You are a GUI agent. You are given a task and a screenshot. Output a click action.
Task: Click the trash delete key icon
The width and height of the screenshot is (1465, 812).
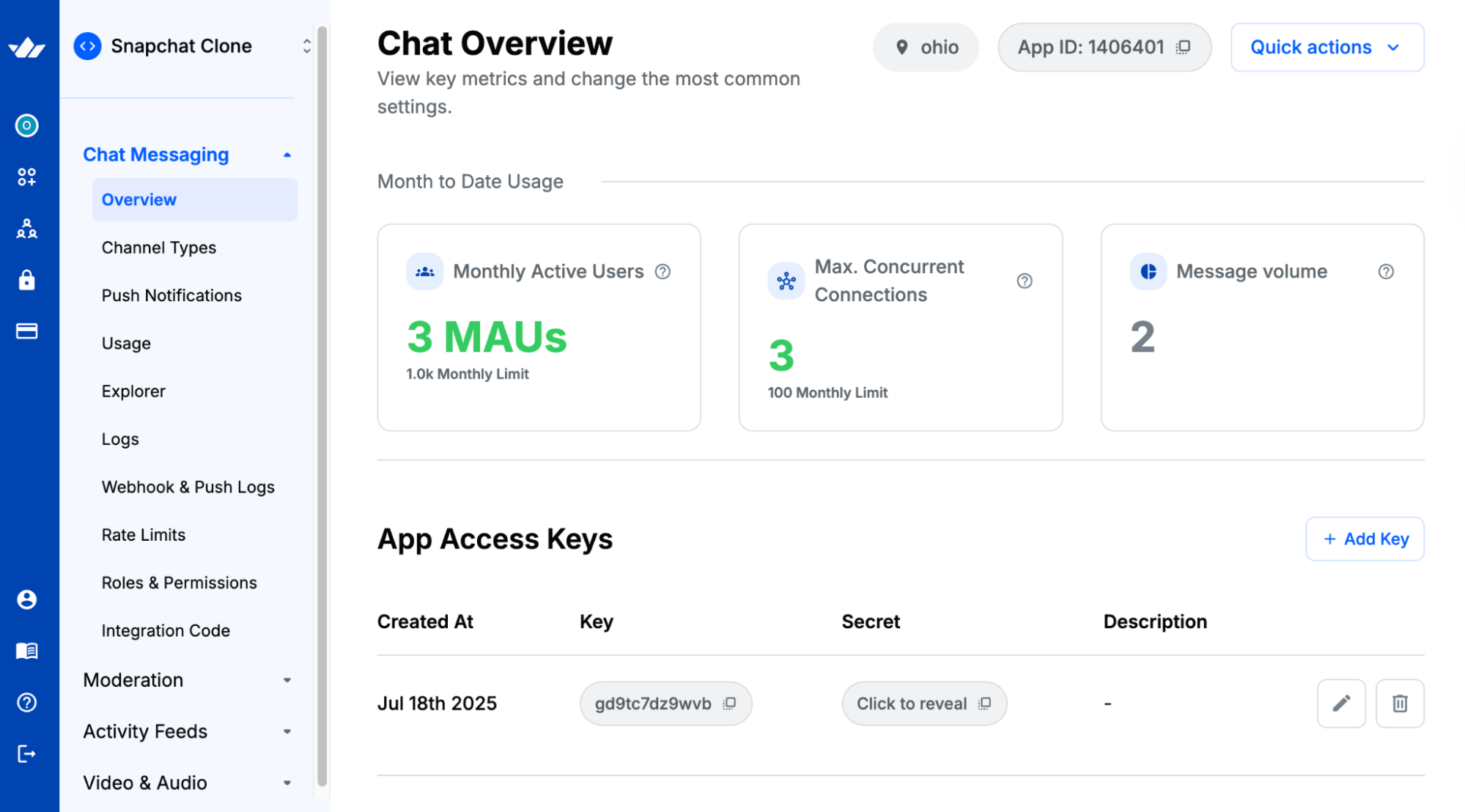coord(1399,704)
